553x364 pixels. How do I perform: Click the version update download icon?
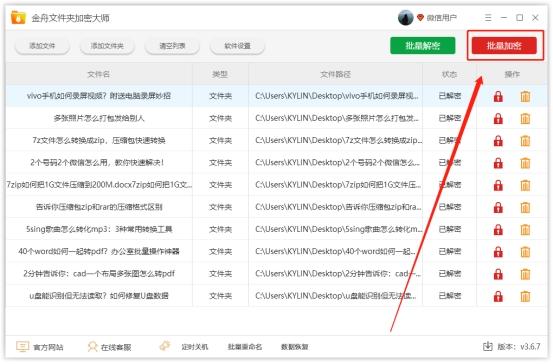[x=487, y=346]
